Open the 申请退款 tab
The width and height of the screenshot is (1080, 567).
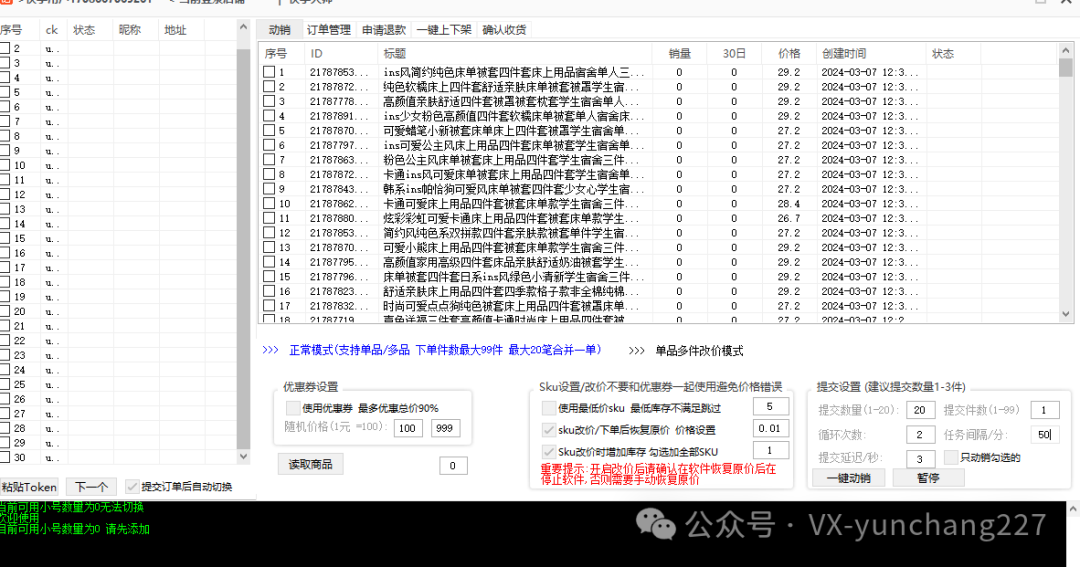pos(384,30)
